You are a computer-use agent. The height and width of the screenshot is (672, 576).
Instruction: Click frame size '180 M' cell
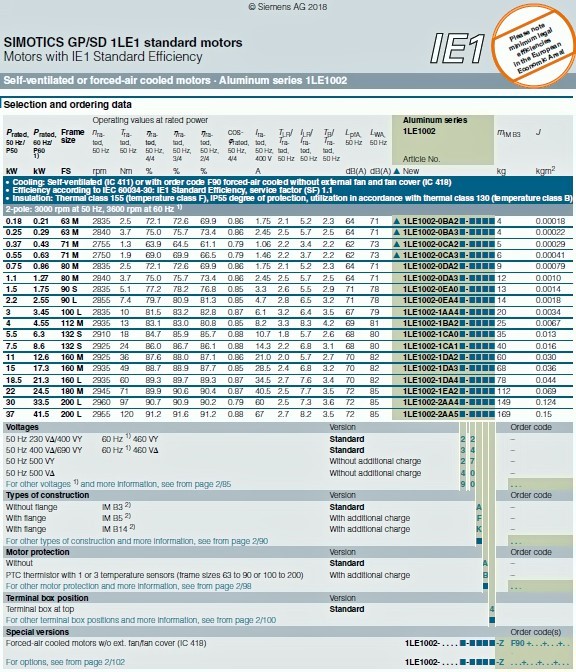(72, 391)
